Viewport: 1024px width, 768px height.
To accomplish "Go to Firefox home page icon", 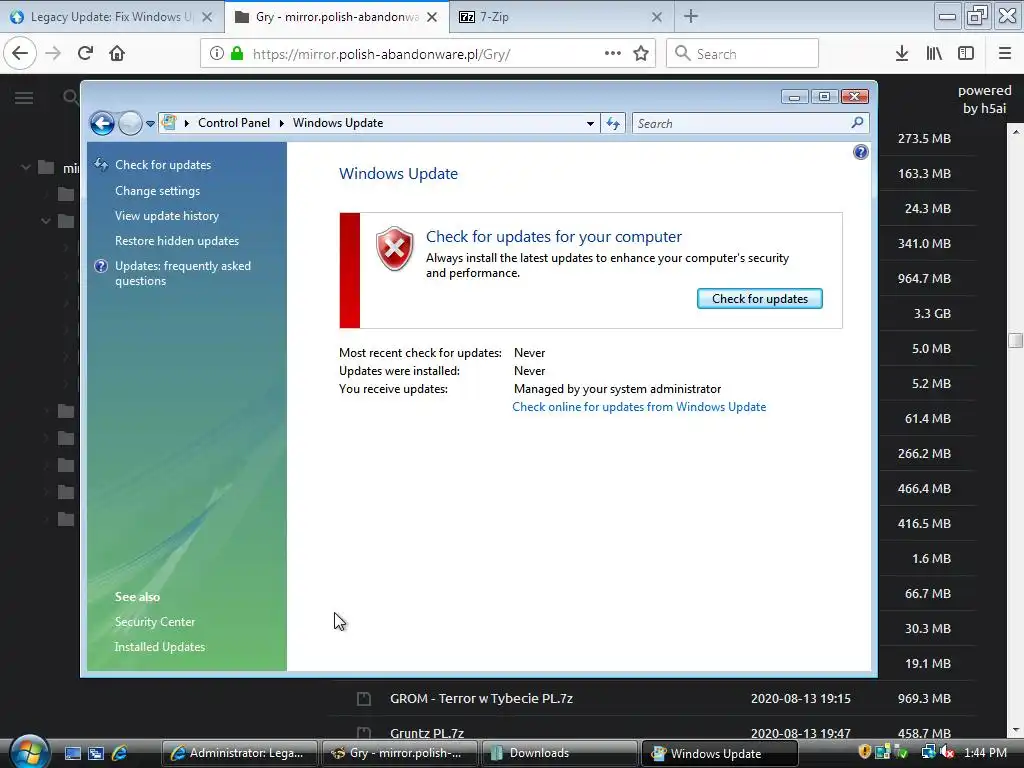I will tap(117, 53).
